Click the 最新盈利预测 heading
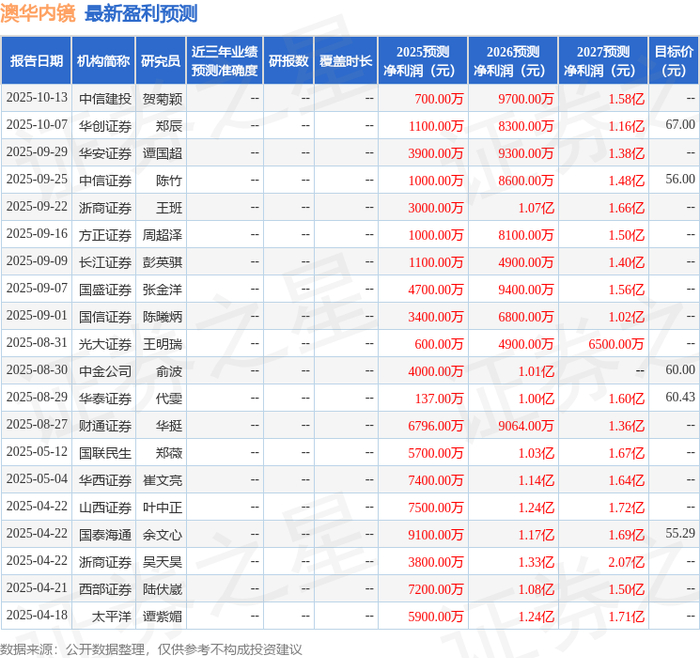 (141, 13)
